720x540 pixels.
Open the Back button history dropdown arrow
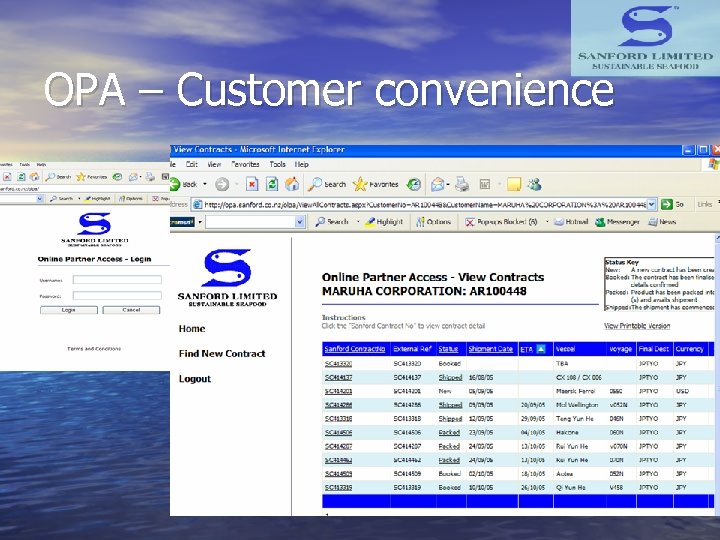[x=205, y=185]
